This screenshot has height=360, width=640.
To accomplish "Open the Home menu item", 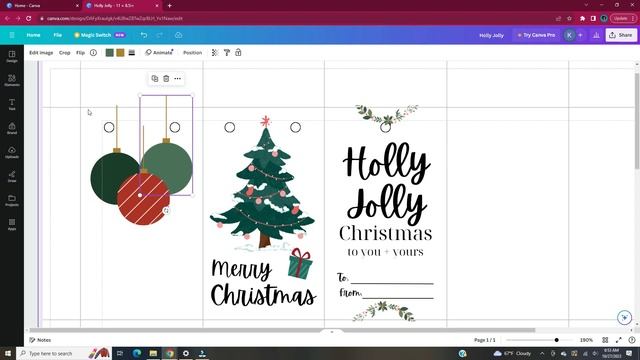I will pyautogui.click(x=33, y=35).
